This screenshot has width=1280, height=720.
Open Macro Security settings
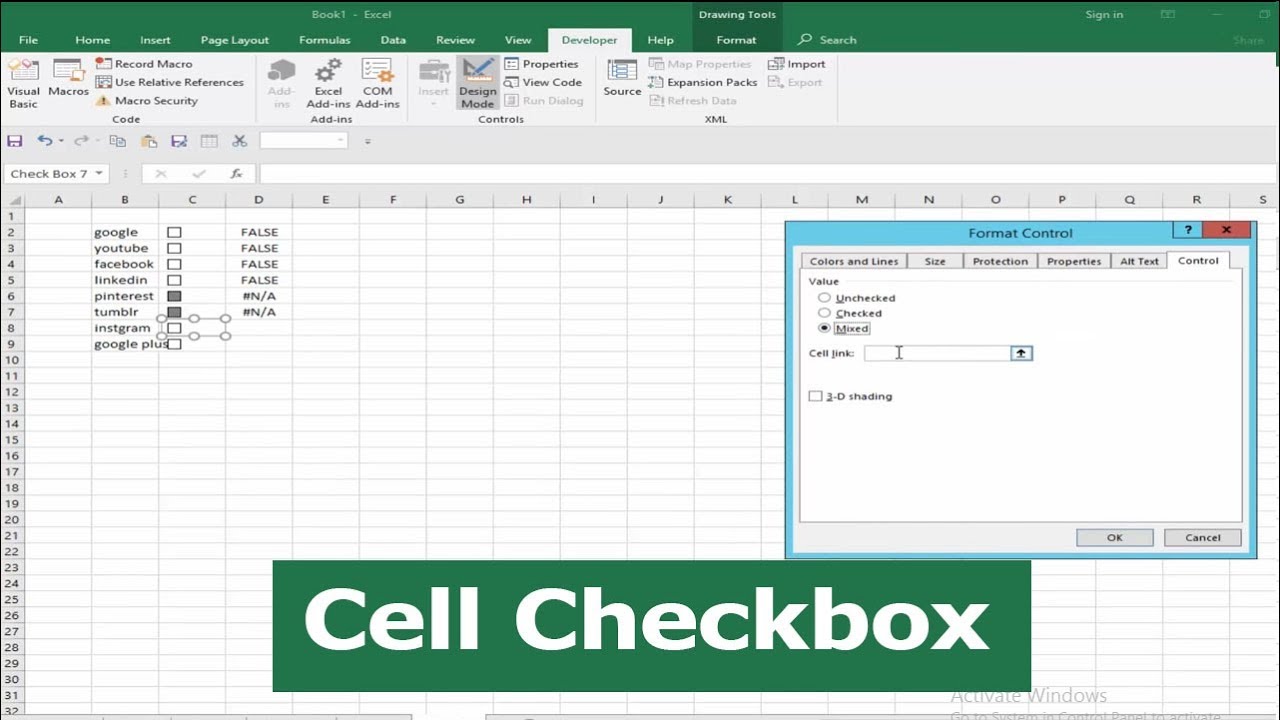(146, 100)
